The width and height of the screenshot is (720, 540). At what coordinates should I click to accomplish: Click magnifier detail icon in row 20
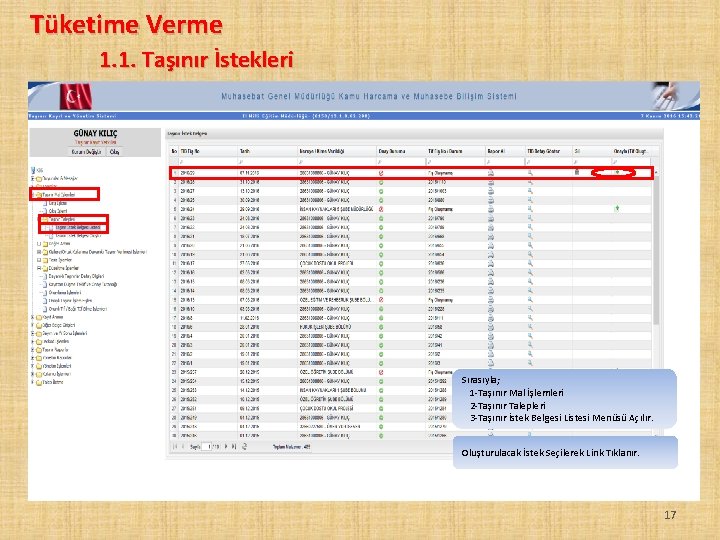530,345
